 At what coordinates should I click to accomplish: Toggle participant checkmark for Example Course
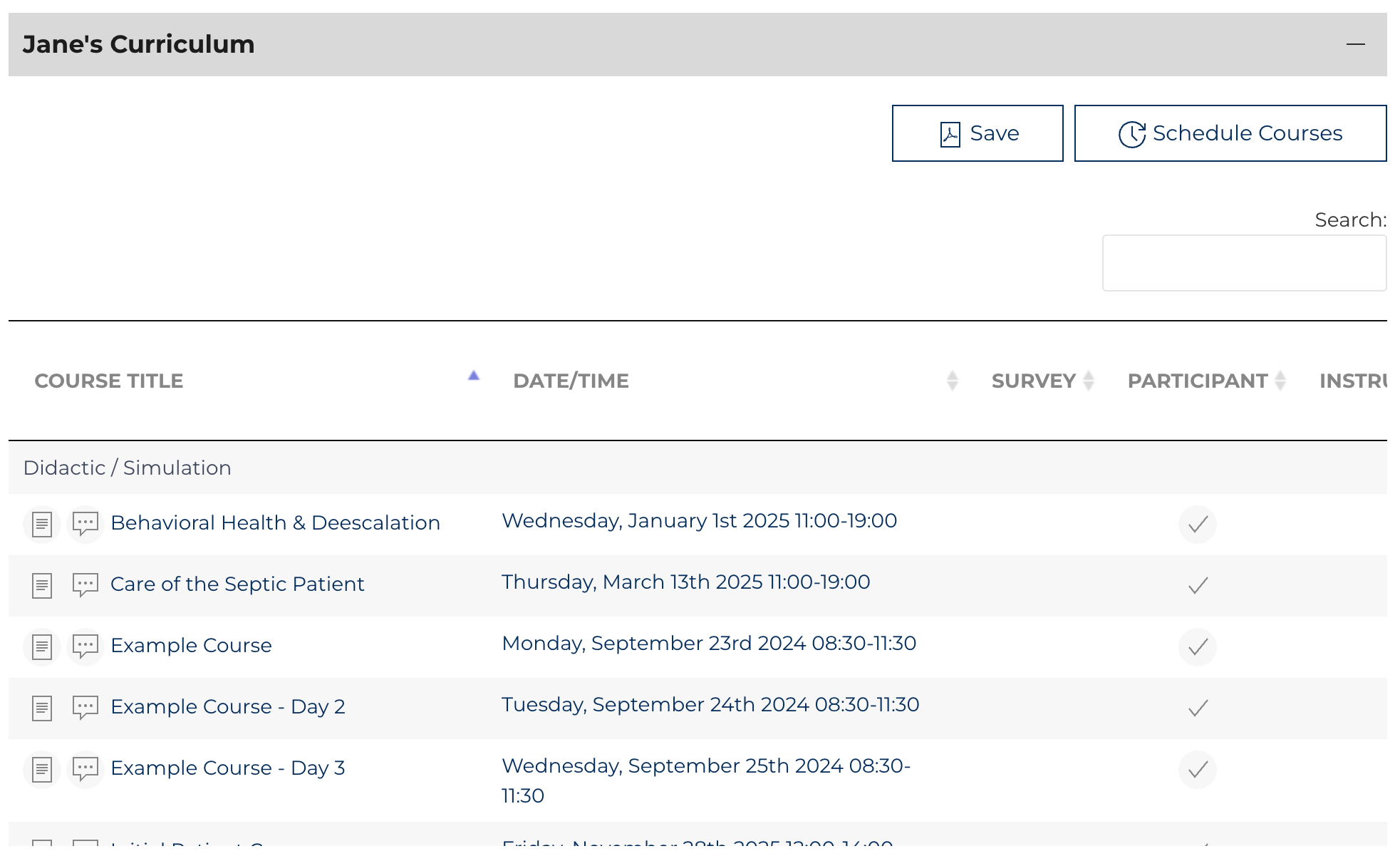point(1198,647)
